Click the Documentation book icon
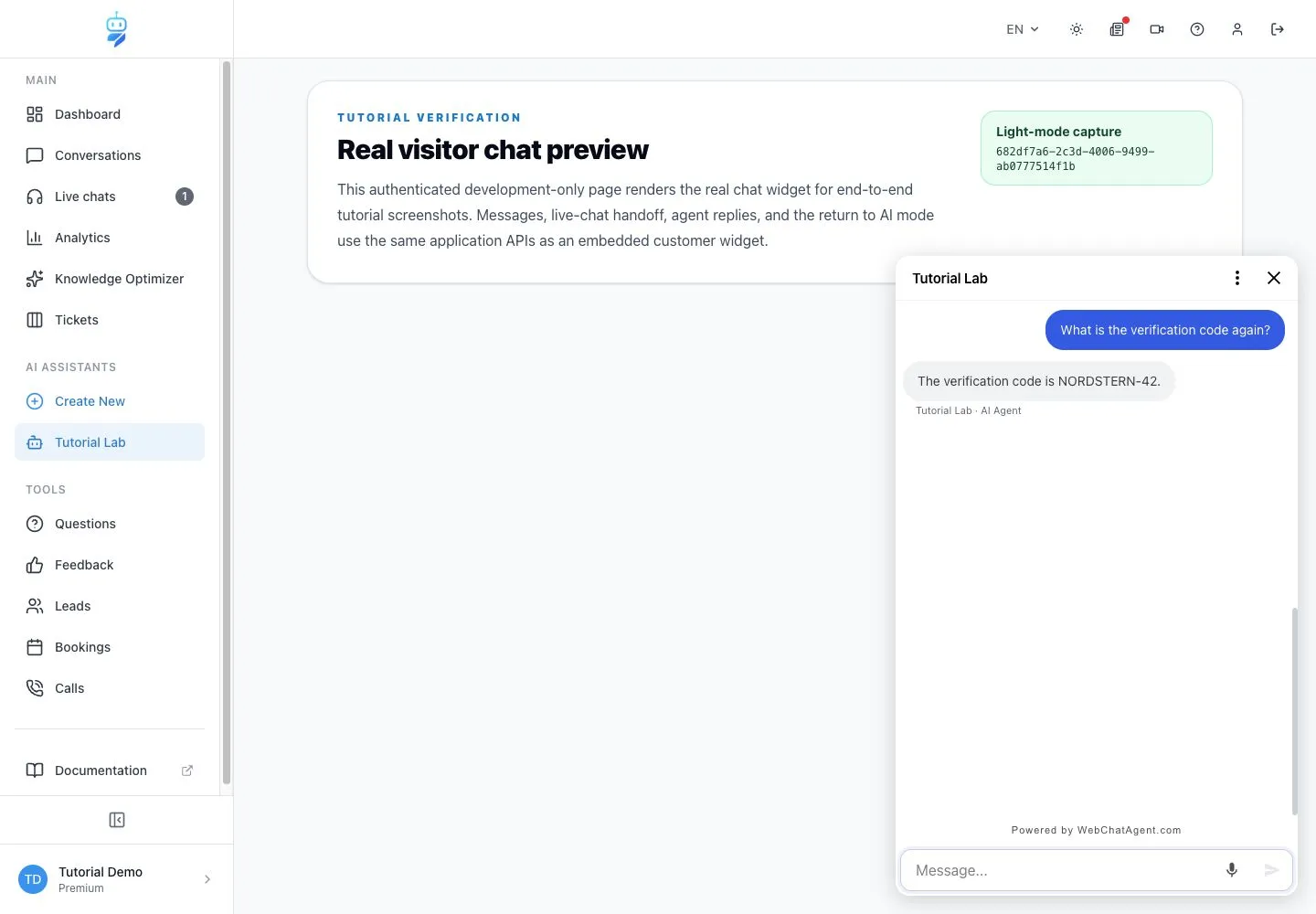The width and height of the screenshot is (1316, 914). pos(35,771)
